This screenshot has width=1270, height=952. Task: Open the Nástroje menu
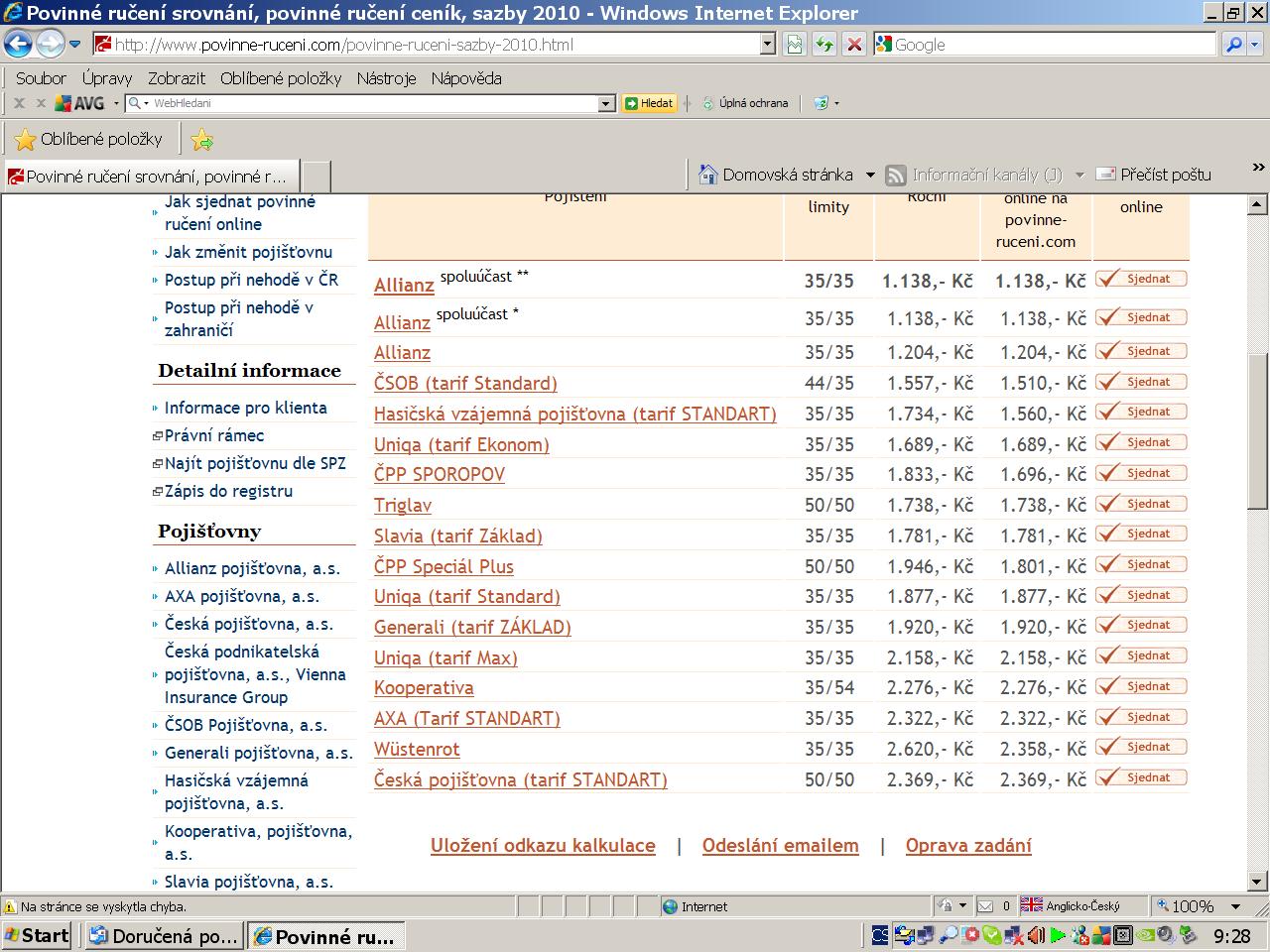click(387, 78)
